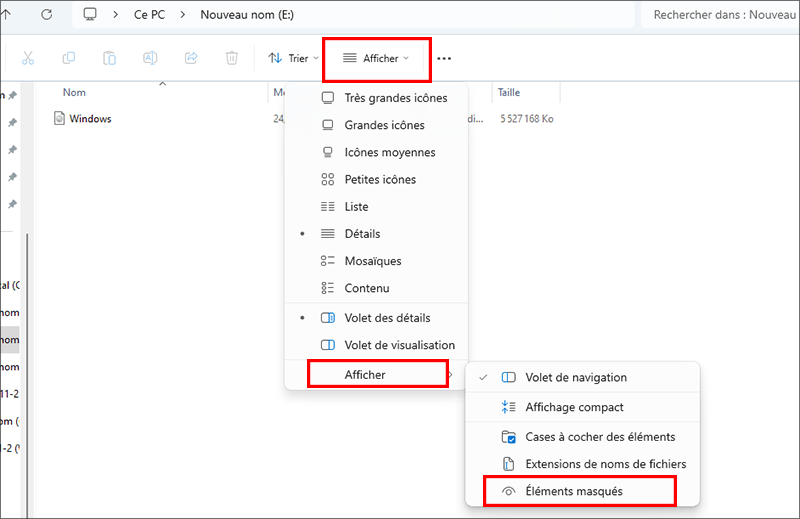Screen dimensions: 800x519
Task: Click the Paste clipboard icon
Action: coord(110,58)
